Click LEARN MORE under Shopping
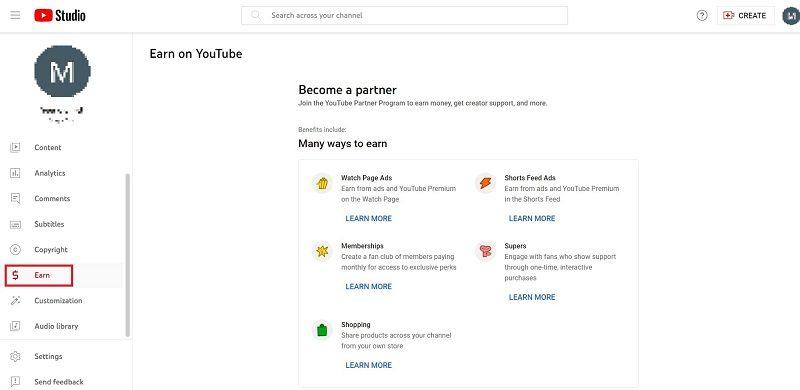800x390 pixels. (368, 365)
